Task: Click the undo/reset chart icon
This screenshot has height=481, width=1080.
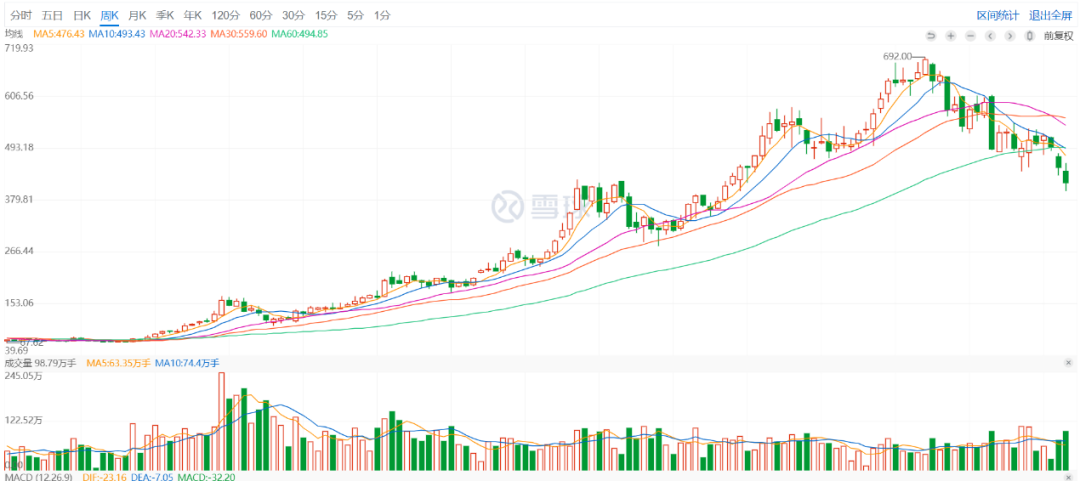Action: pos(930,35)
